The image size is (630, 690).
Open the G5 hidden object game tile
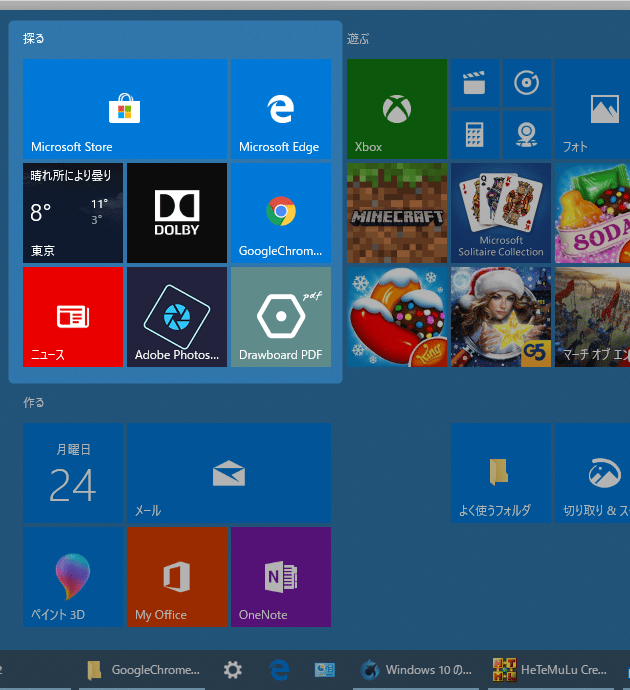tap(501, 317)
